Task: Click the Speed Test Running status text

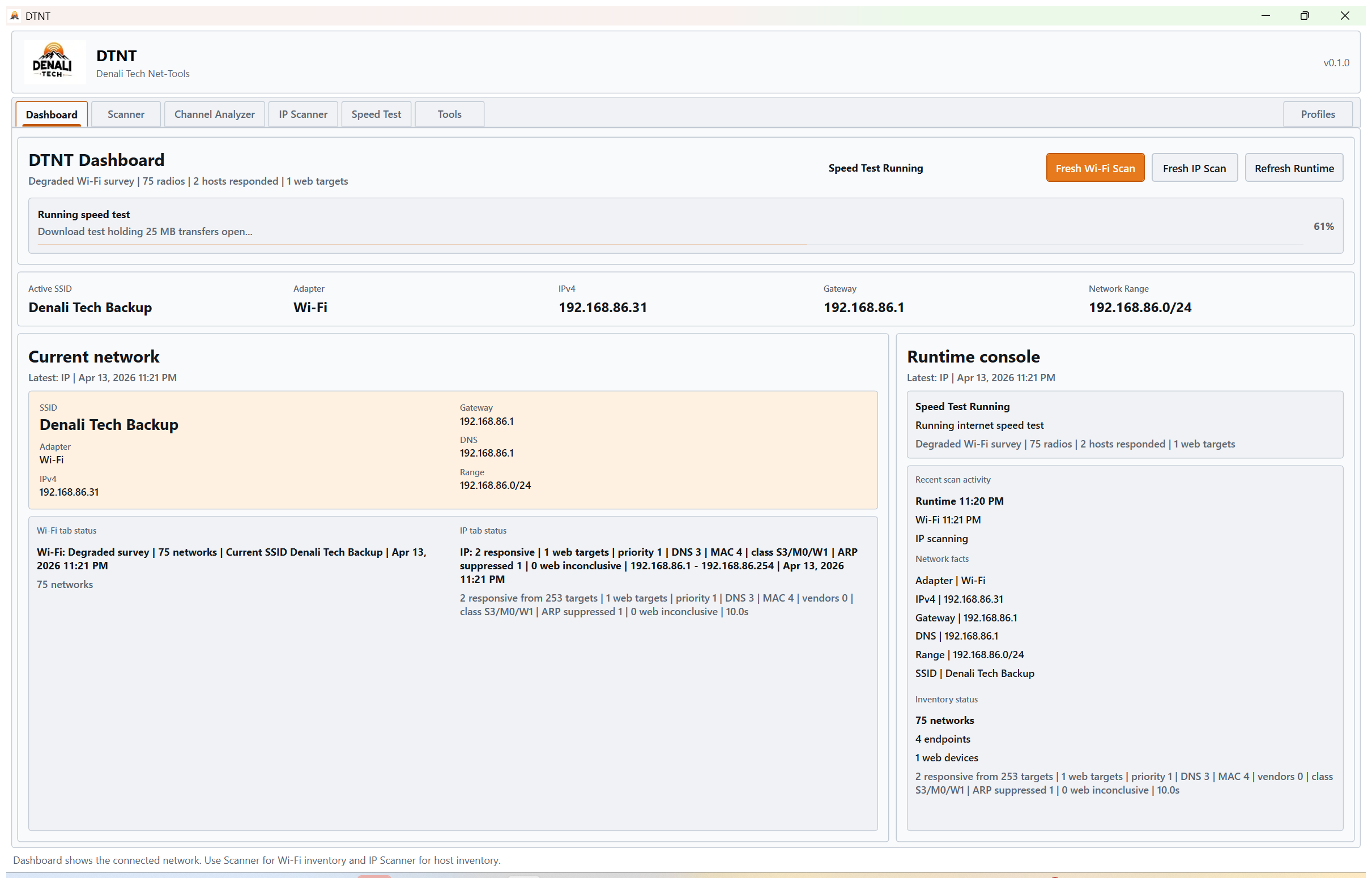Action: pos(876,168)
